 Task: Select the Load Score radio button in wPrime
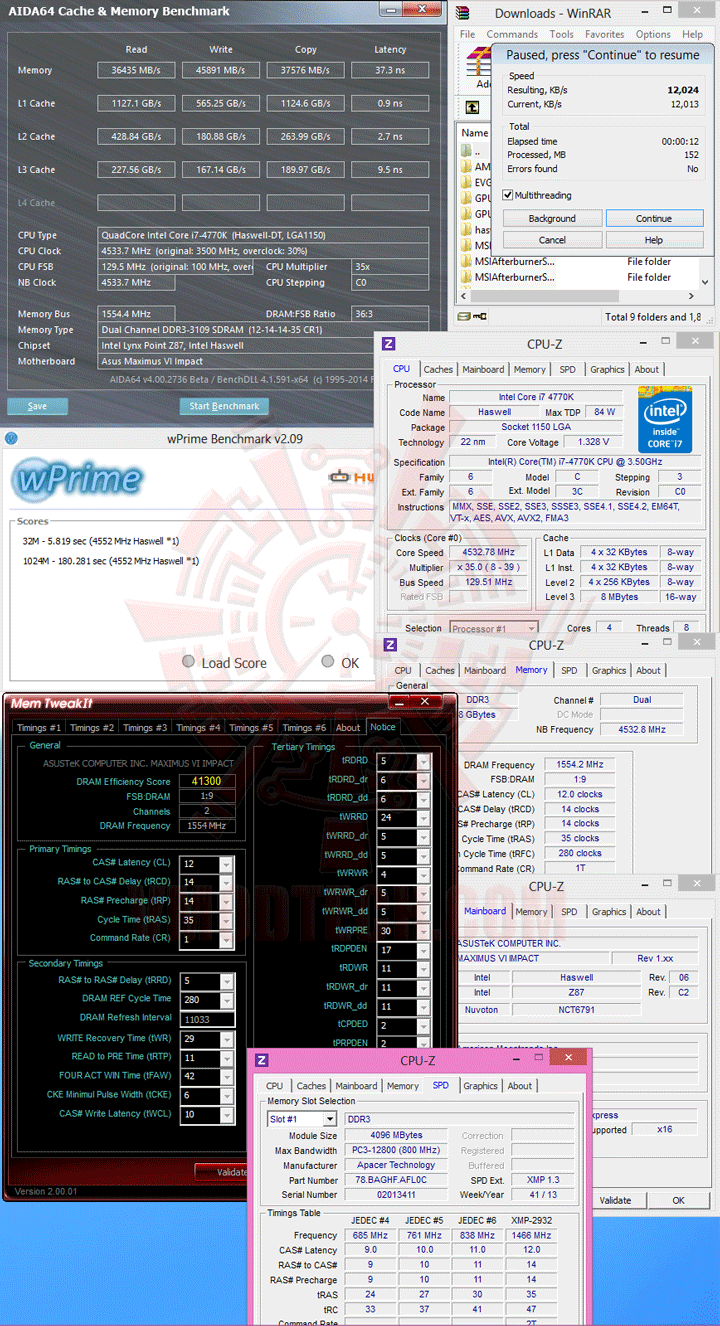(x=188, y=662)
